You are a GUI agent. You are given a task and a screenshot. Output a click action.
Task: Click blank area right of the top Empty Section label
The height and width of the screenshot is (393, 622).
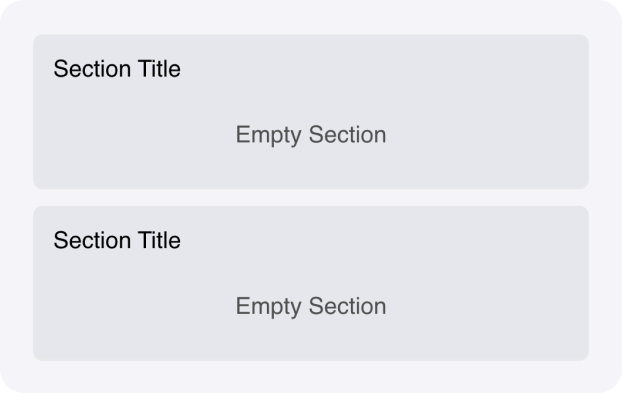coord(488,135)
